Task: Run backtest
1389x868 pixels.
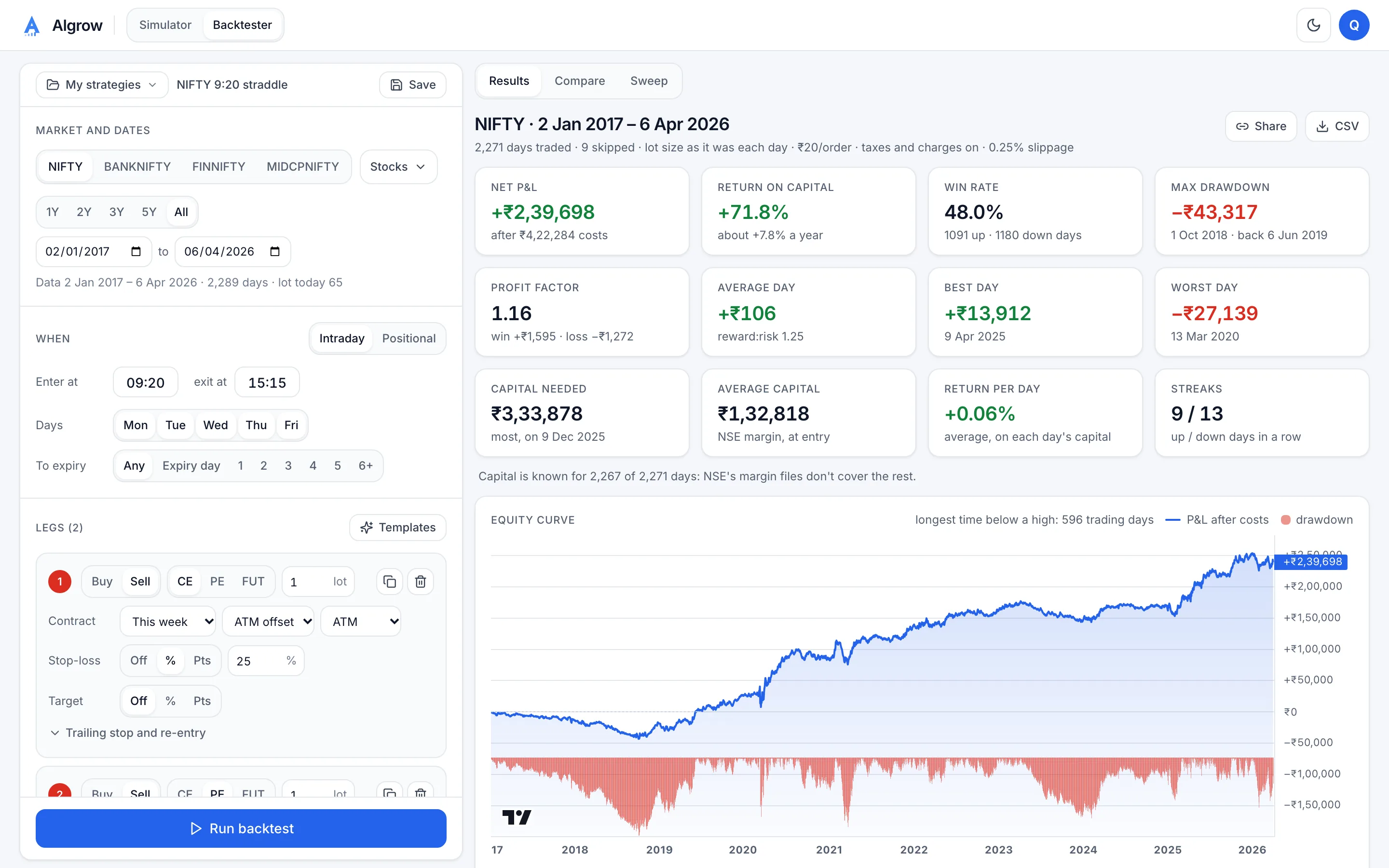Action: pos(241,828)
